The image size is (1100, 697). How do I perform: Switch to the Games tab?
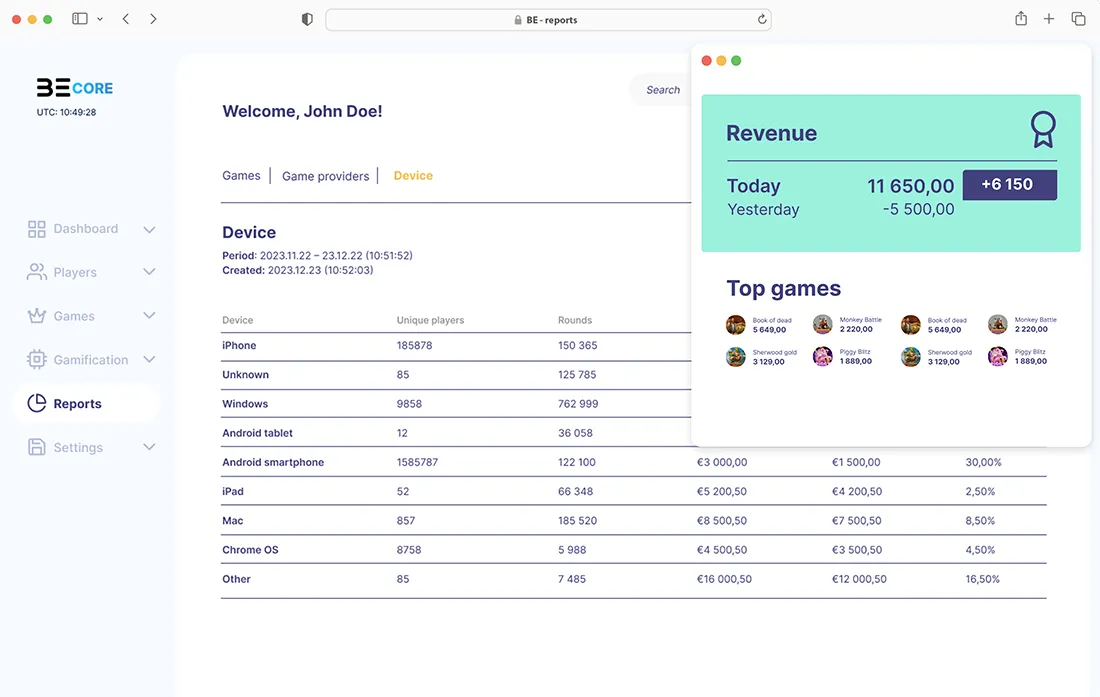click(241, 175)
